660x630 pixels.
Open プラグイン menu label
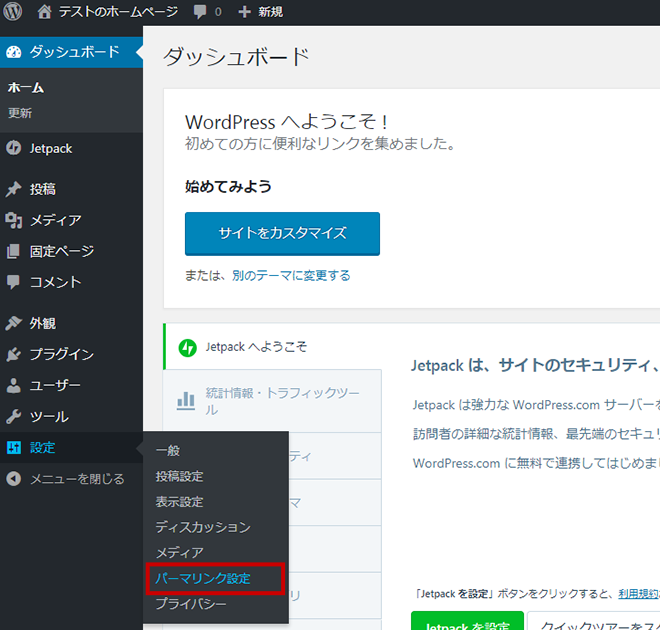click(x=62, y=354)
